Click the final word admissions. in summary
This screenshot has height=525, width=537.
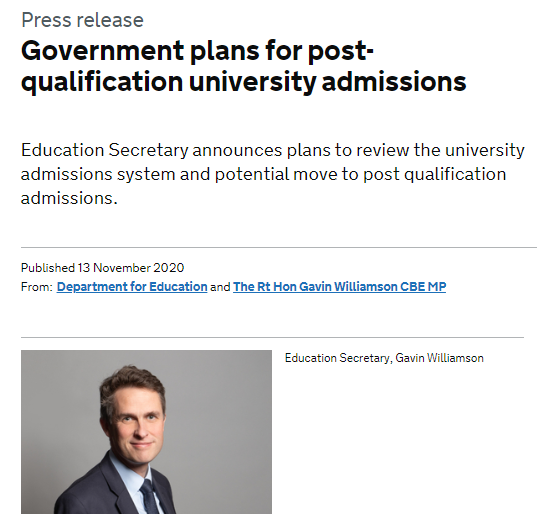[x=69, y=198]
